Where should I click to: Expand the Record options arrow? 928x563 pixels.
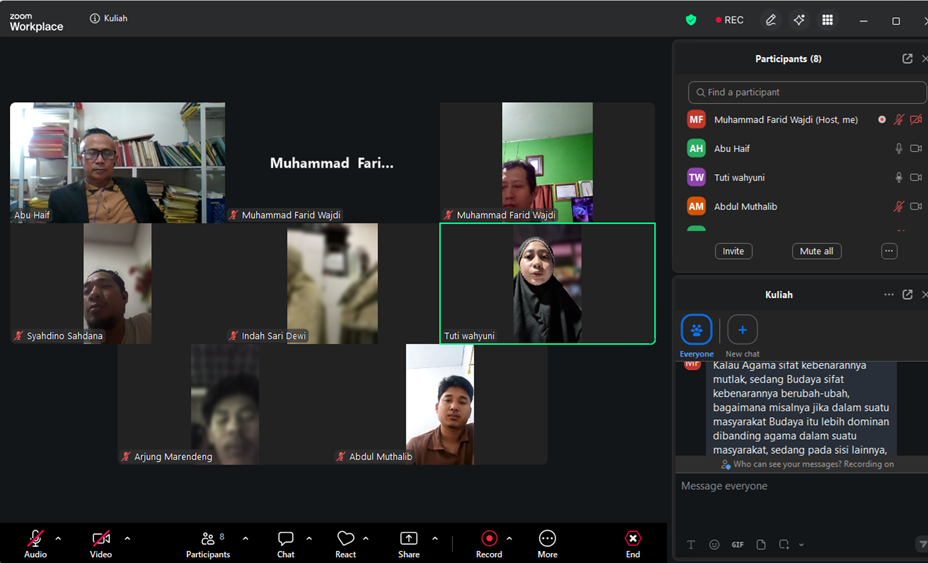pos(509,539)
